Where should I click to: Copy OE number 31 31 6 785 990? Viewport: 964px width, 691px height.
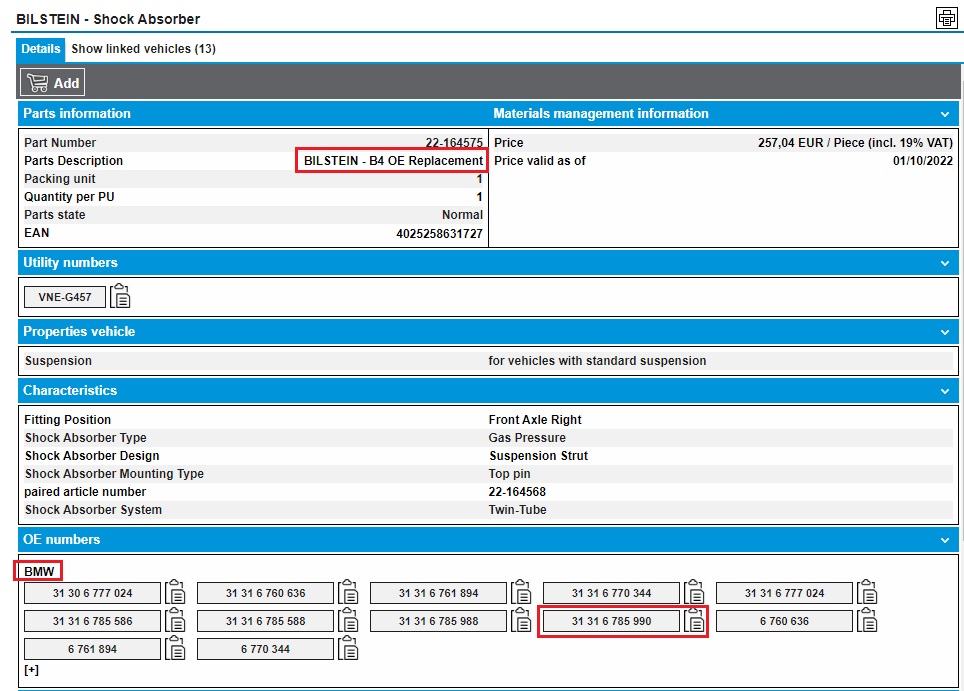pos(695,620)
